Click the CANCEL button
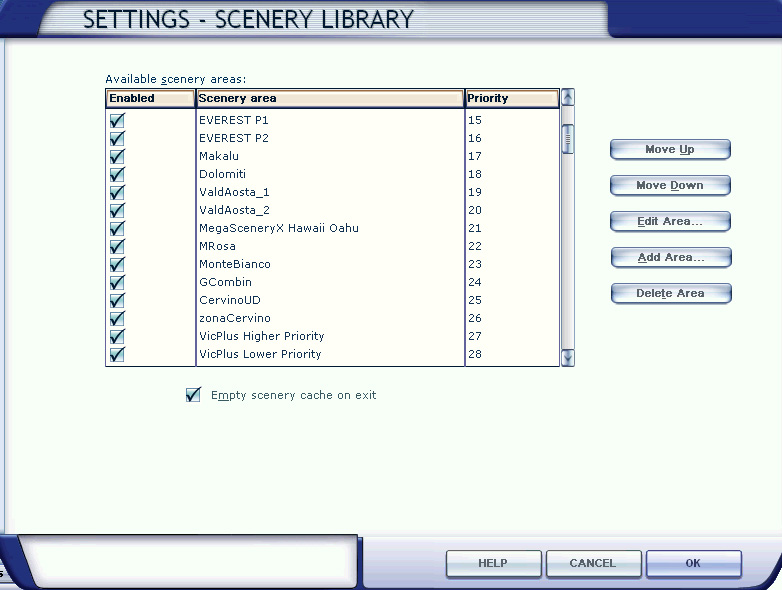Image resolution: width=782 pixels, height=590 pixels. click(592, 563)
